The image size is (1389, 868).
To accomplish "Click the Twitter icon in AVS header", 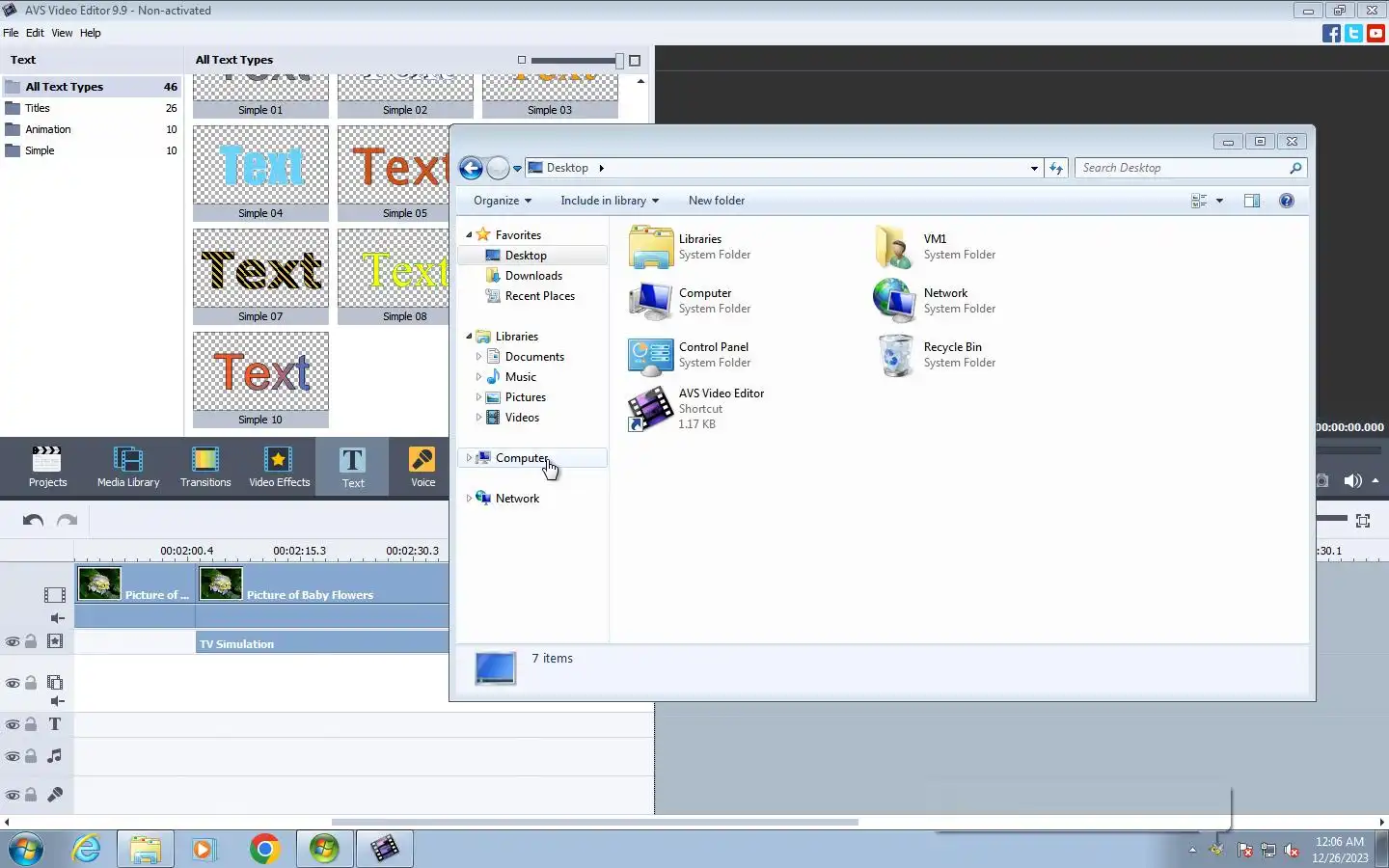I will [1353, 33].
